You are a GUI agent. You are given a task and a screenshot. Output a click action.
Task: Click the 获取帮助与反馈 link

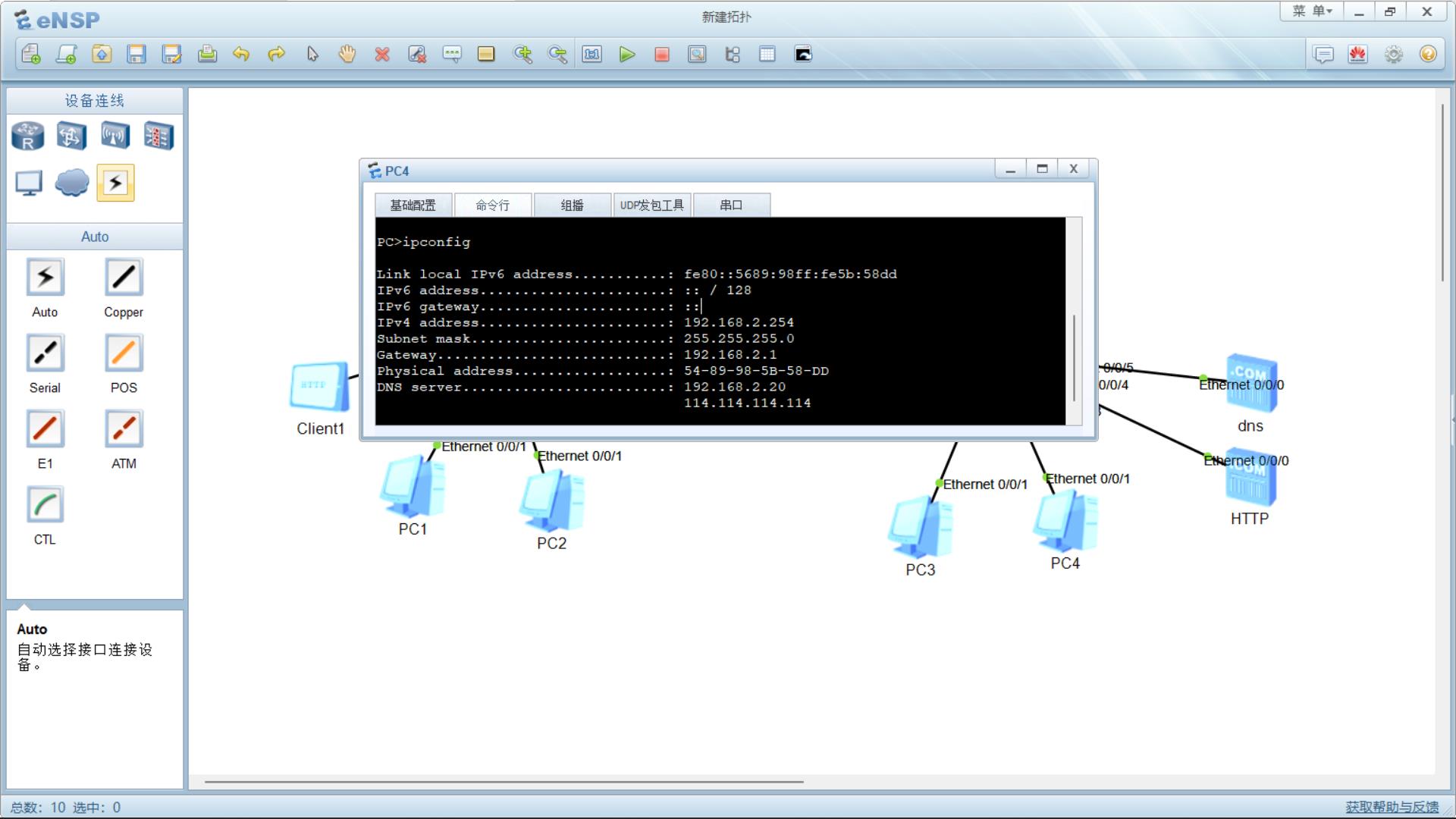(x=1392, y=807)
